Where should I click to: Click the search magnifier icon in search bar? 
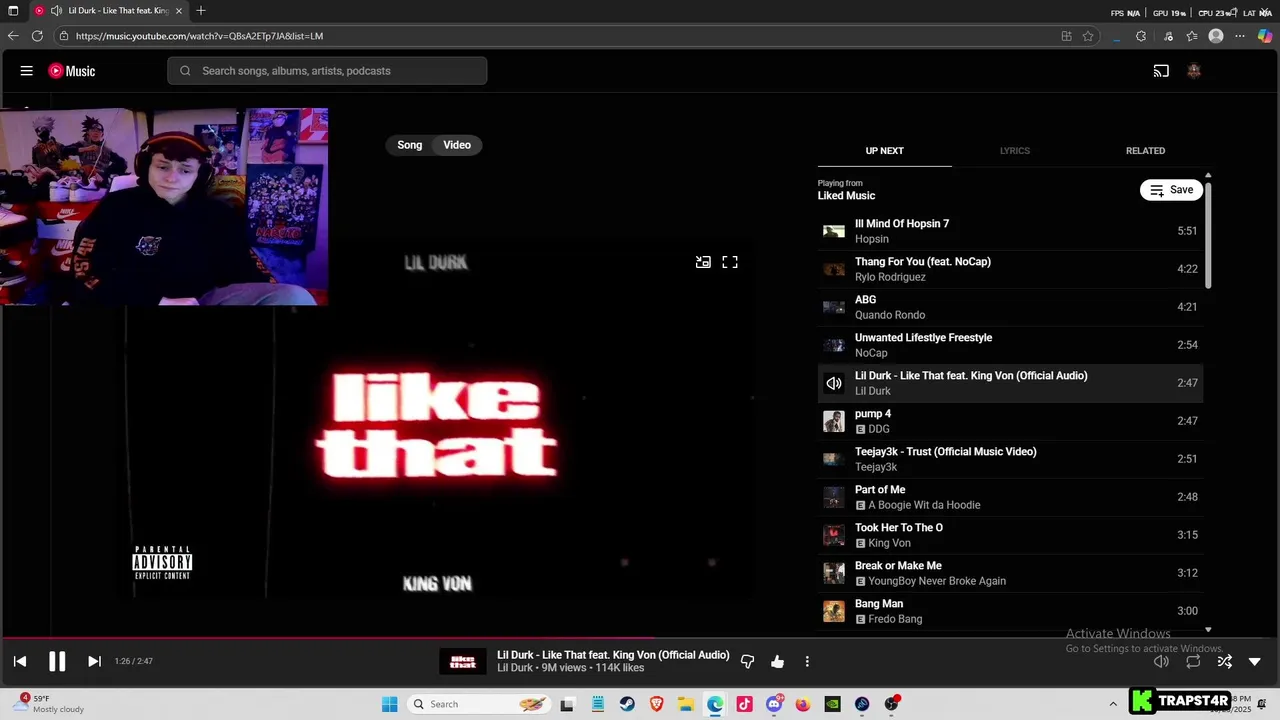click(x=185, y=71)
